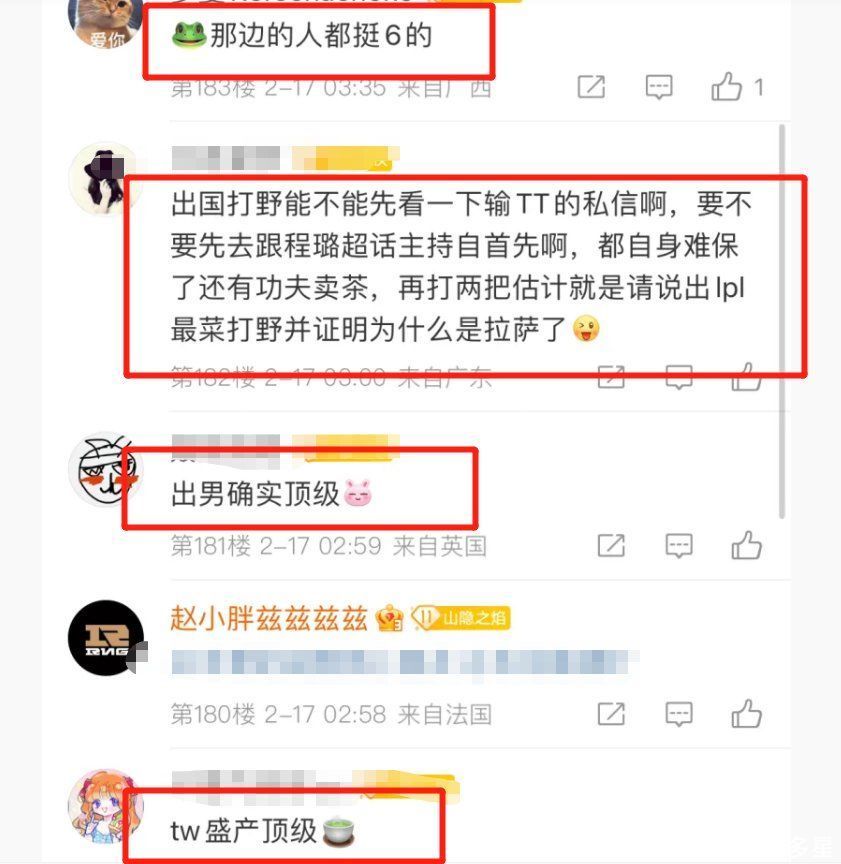Image resolution: width=841 pixels, height=864 pixels.
Task: Like the floor 180 comment from 法国
Action: click(x=747, y=714)
